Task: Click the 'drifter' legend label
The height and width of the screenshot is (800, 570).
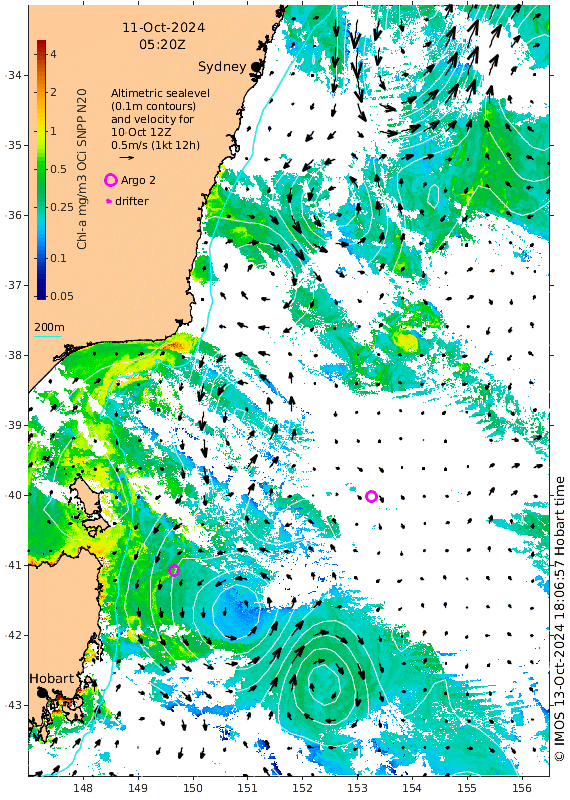Action: (x=132, y=201)
